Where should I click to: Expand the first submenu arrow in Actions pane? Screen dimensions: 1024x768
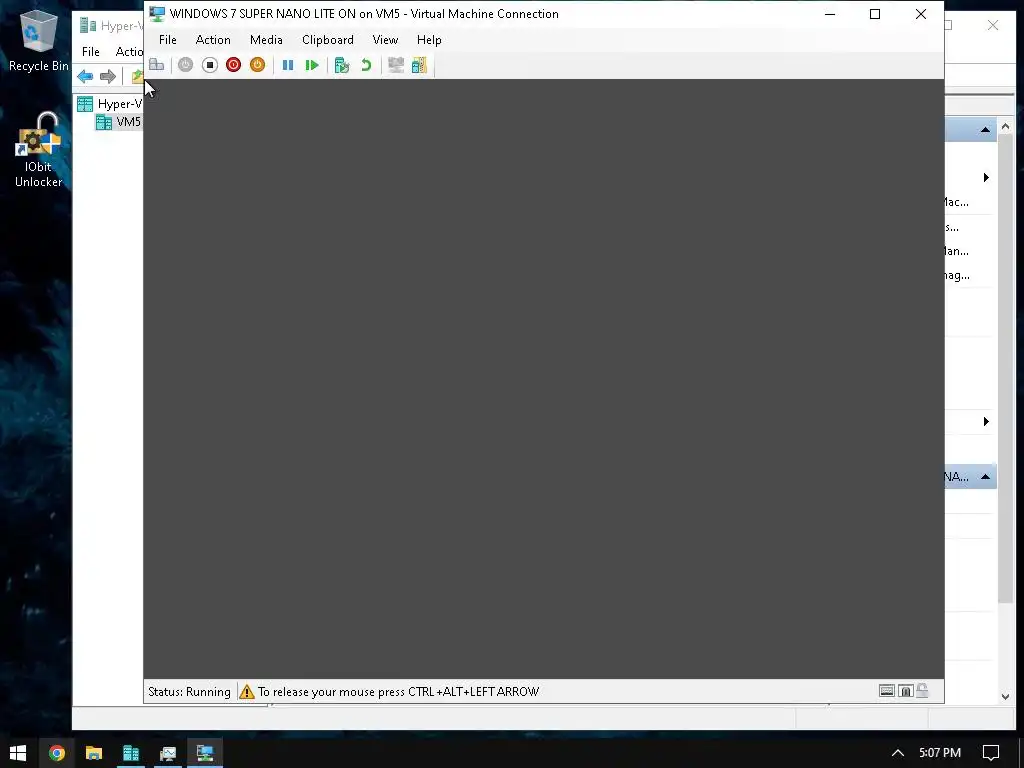[986, 178]
